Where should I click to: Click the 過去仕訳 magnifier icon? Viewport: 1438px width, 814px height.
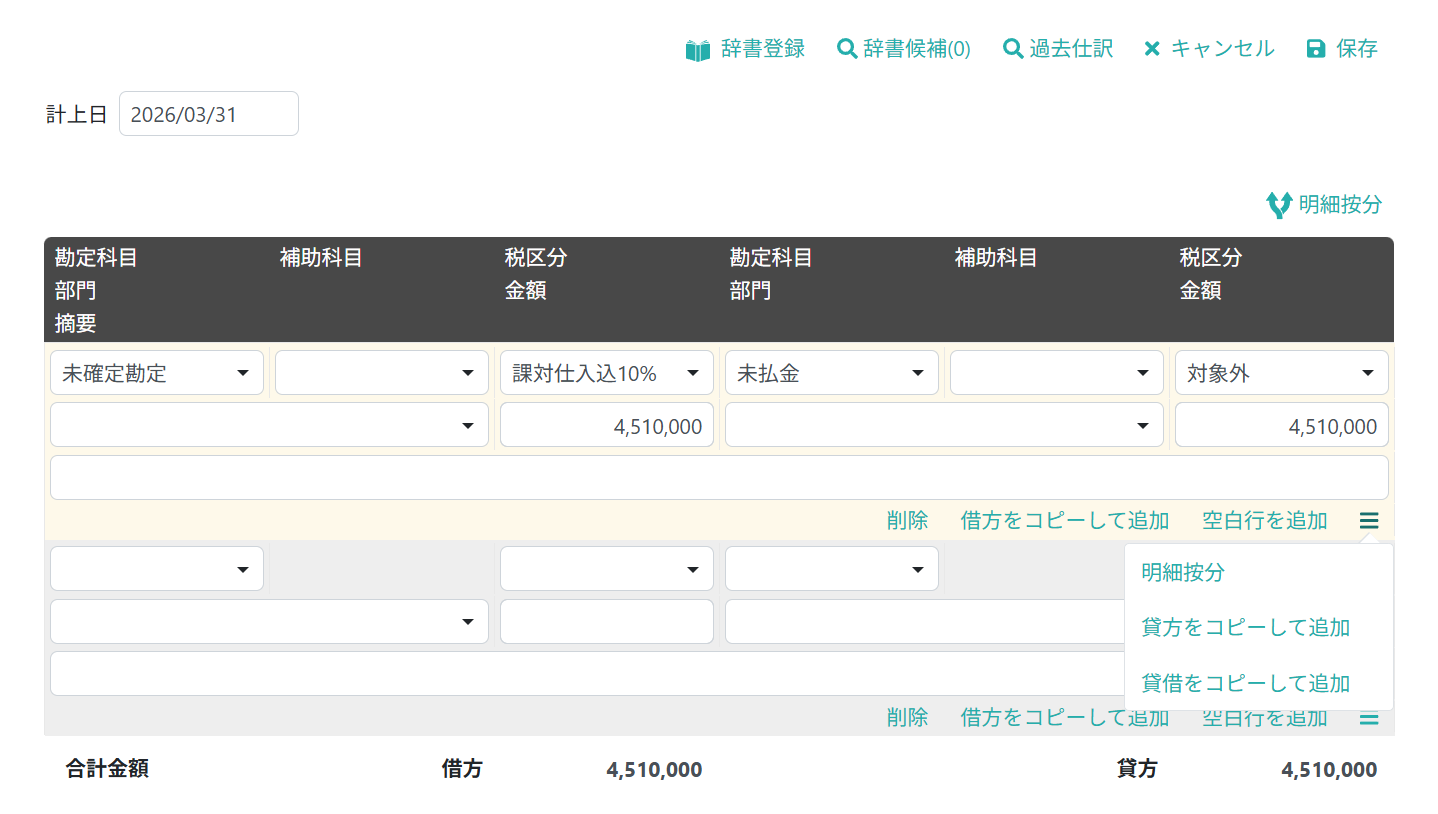pyautogui.click(x=1012, y=48)
